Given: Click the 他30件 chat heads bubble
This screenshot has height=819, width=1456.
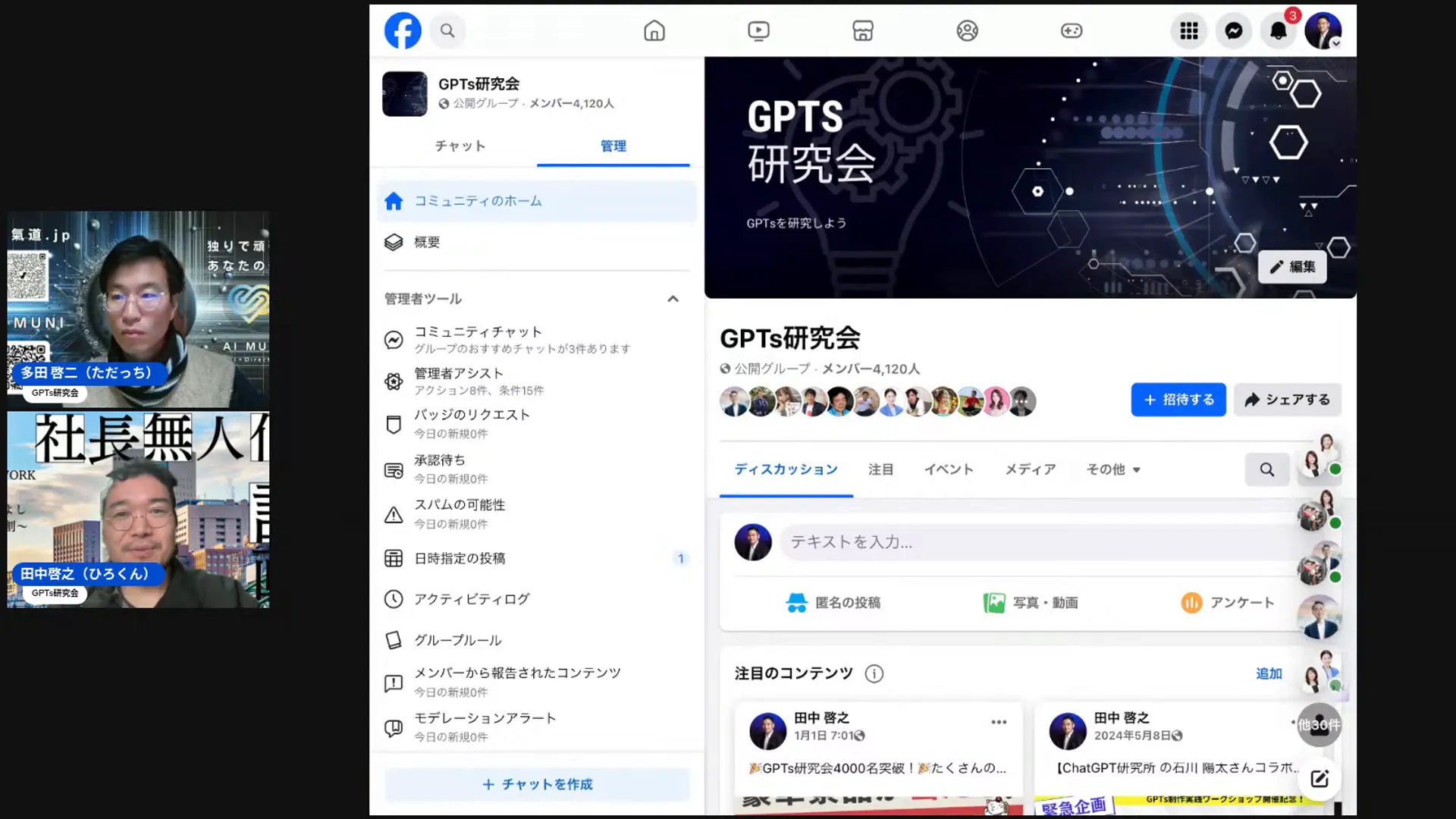Looking at the screenshot, I should tap(1319, 725).
